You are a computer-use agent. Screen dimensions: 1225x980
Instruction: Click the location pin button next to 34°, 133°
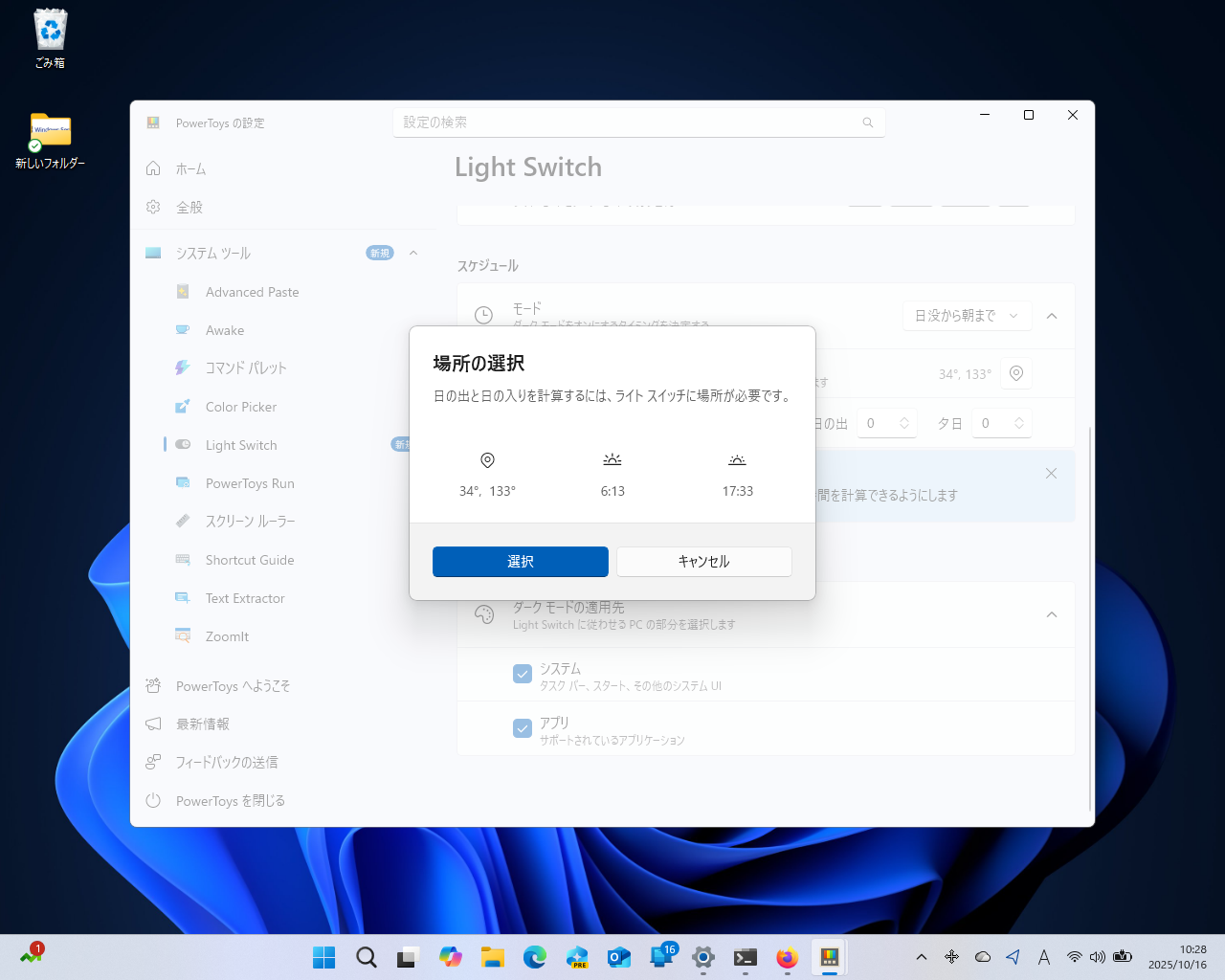(1015, 373)
